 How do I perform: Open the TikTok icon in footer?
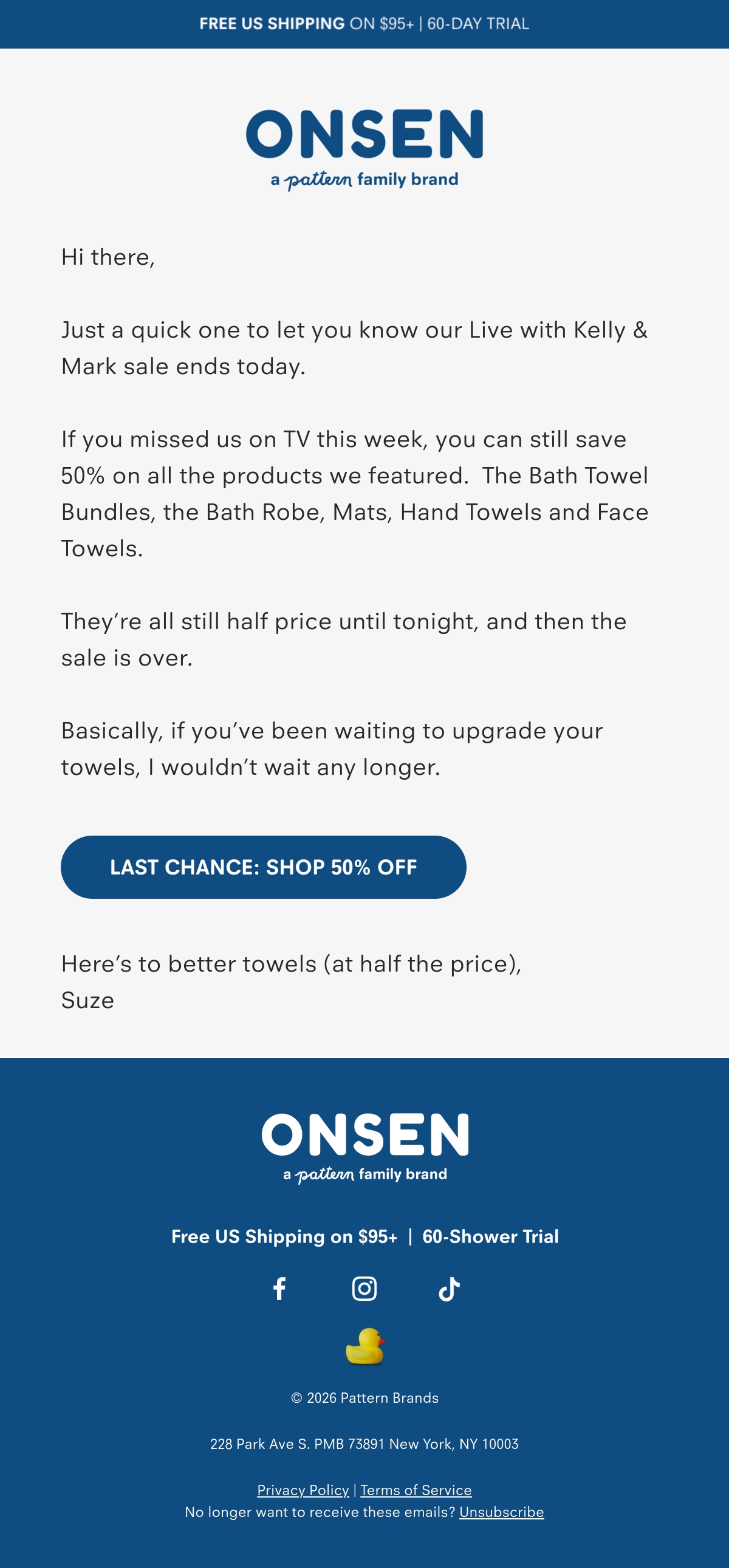click(449, 1289)
